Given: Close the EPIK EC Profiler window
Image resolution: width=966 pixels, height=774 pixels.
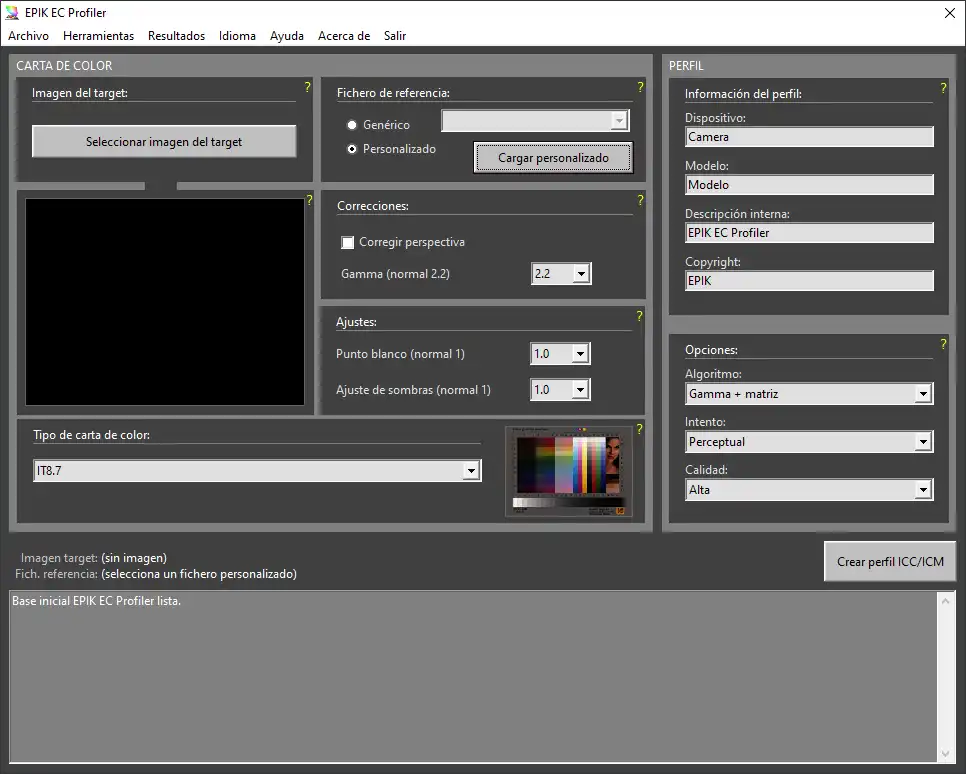Looking at the screenshot, I should [x=950, y=13].
